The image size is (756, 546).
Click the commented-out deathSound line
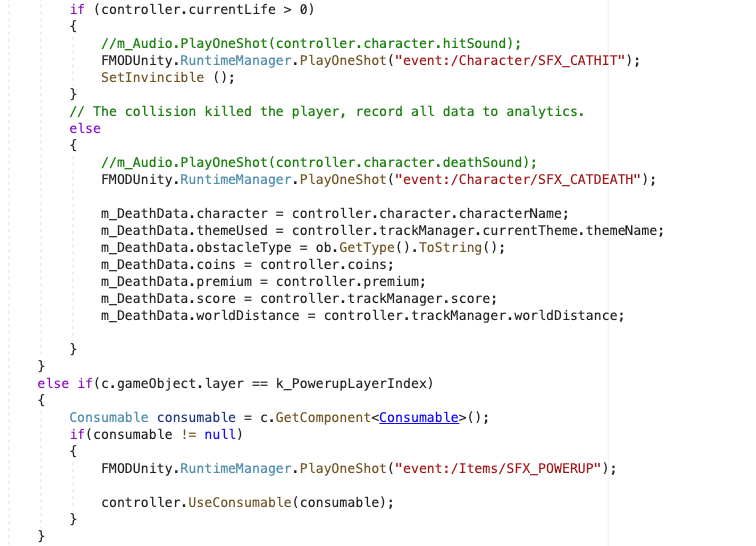[319, 162]
